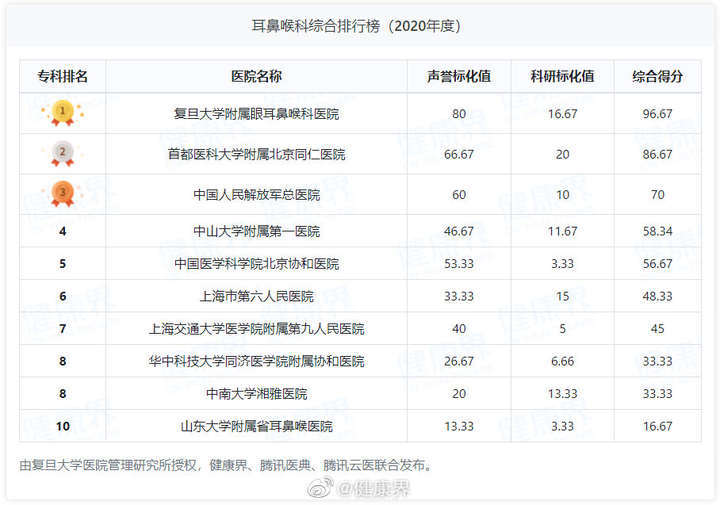The width and height of the screenshot is (720, 505).
Task: Select the 科研标化值 column header
Action: tap(562, 76)
